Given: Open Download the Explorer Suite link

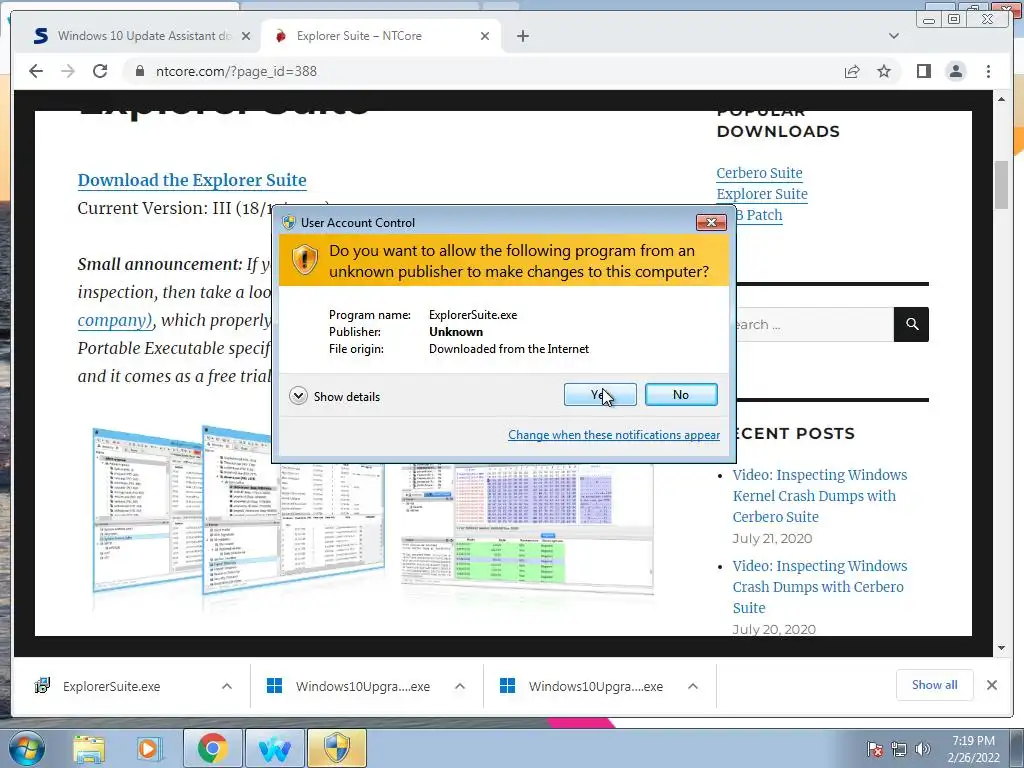Looking at the screenshot, I should (x=192, y=180).
